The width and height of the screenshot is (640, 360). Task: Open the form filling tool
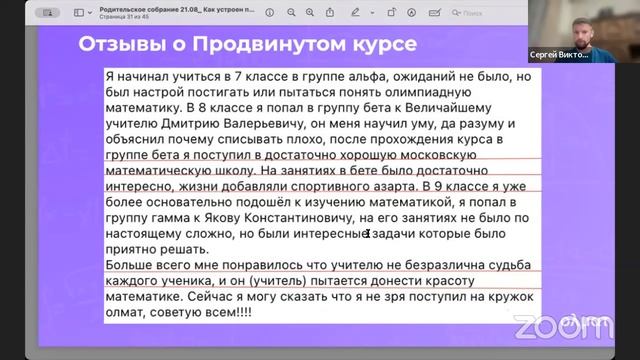pyautogui.click(x=434, y=13)
